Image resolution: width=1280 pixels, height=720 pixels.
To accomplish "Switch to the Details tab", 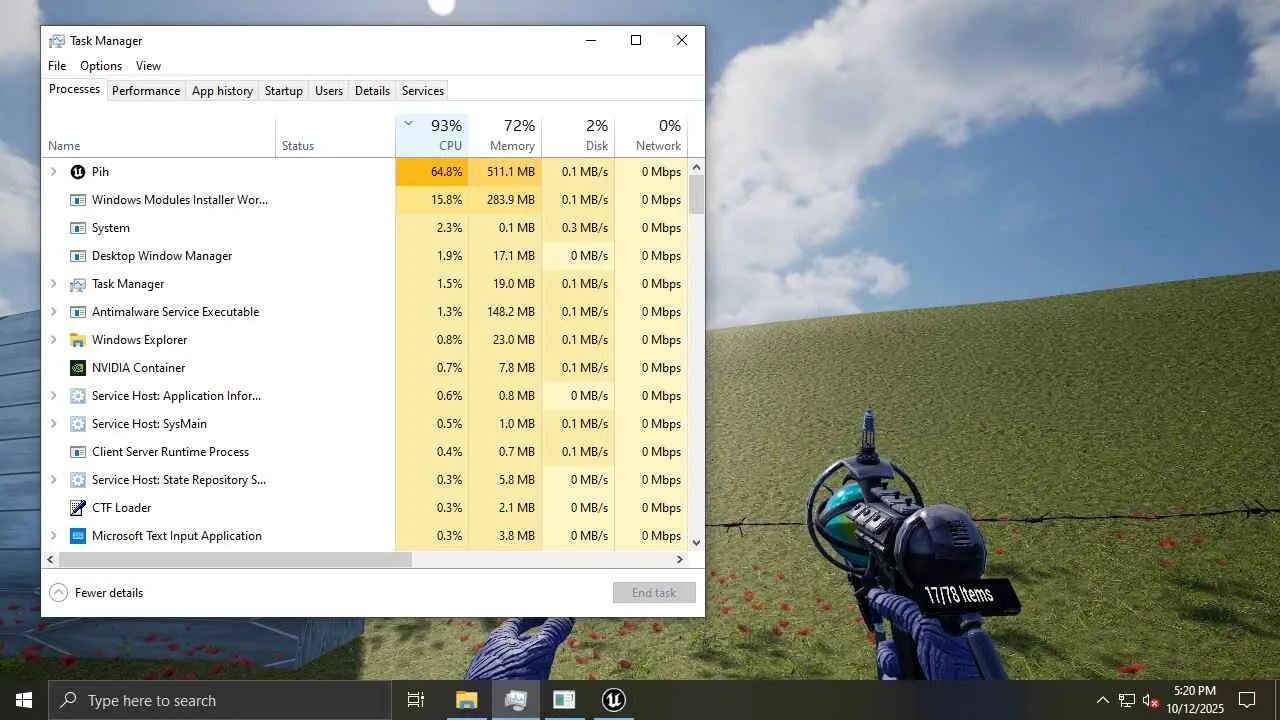I will point(372,91).
